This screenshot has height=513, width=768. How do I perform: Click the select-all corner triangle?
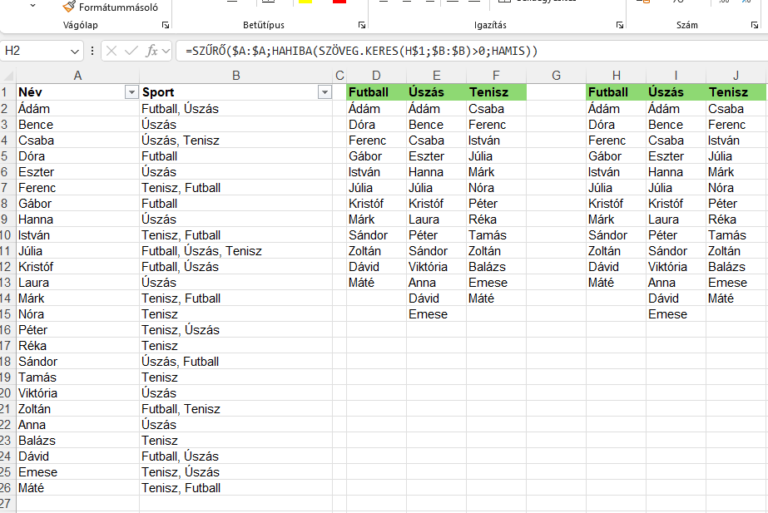click(x=8, y=76)
